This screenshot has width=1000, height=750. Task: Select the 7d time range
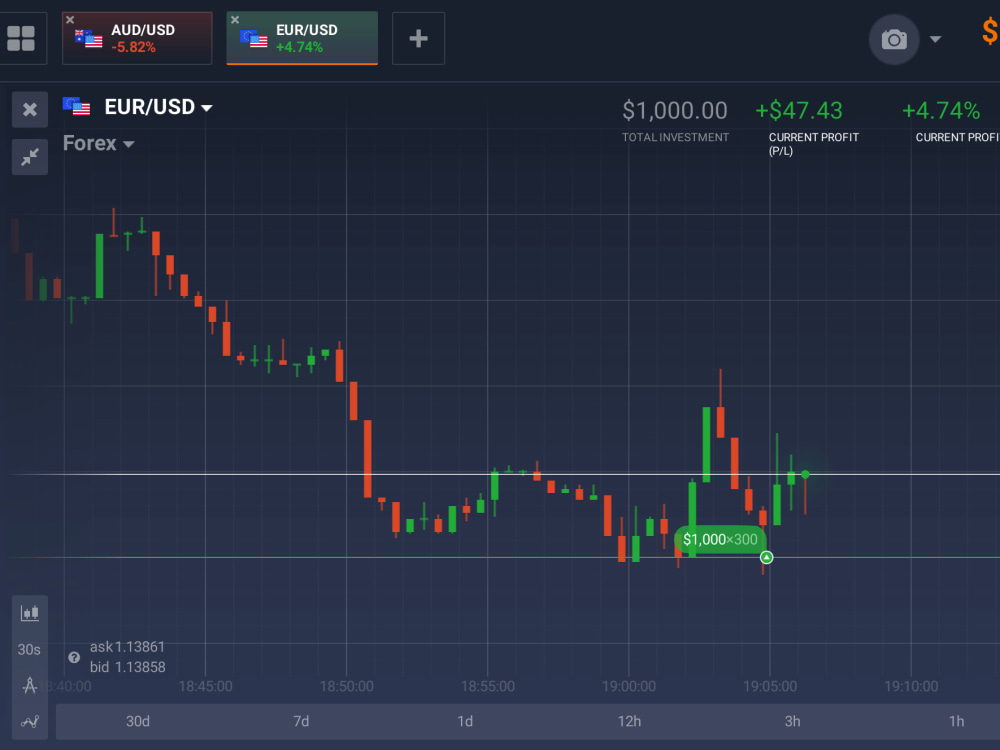tap(301, 721)
